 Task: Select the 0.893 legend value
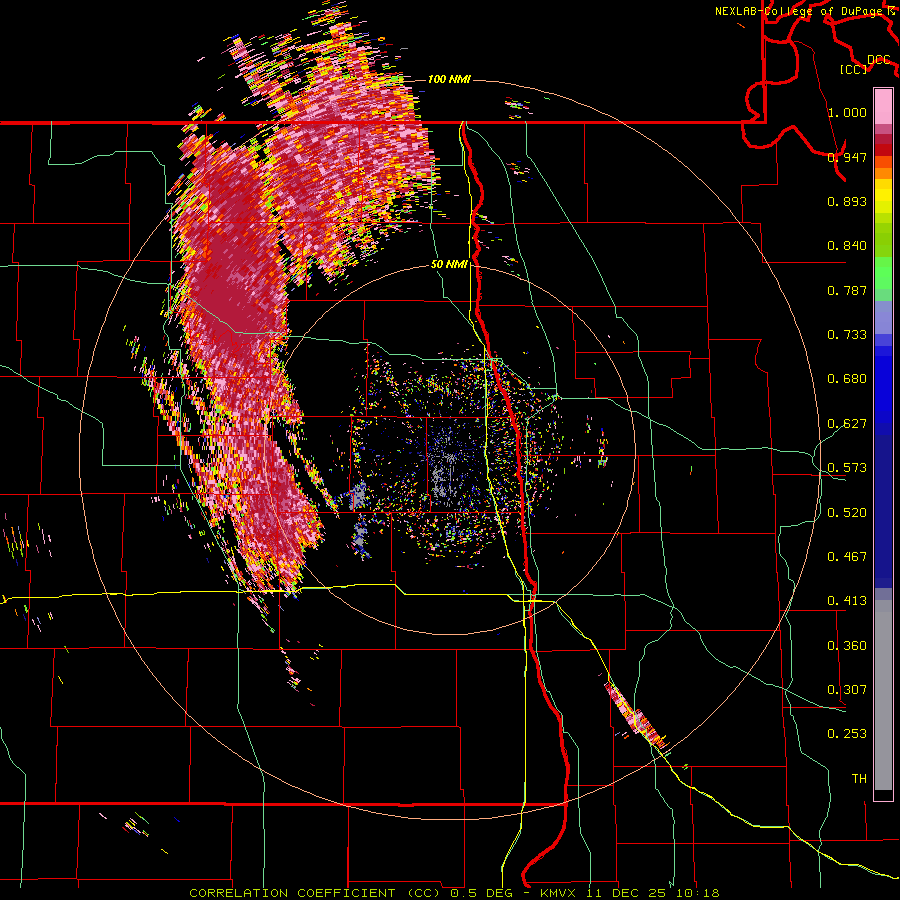847,201
